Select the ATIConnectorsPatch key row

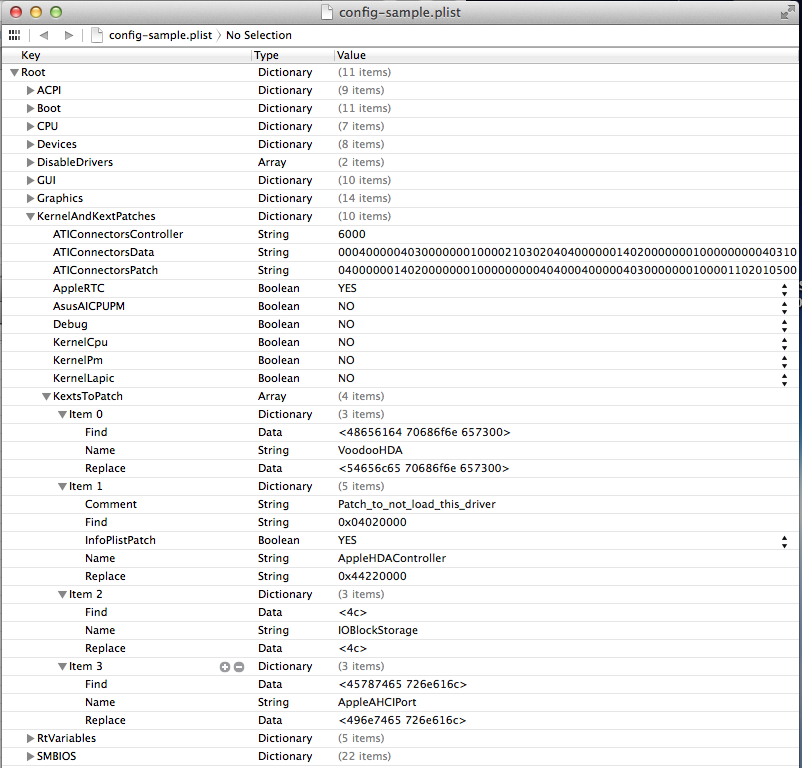pos(105,270)
